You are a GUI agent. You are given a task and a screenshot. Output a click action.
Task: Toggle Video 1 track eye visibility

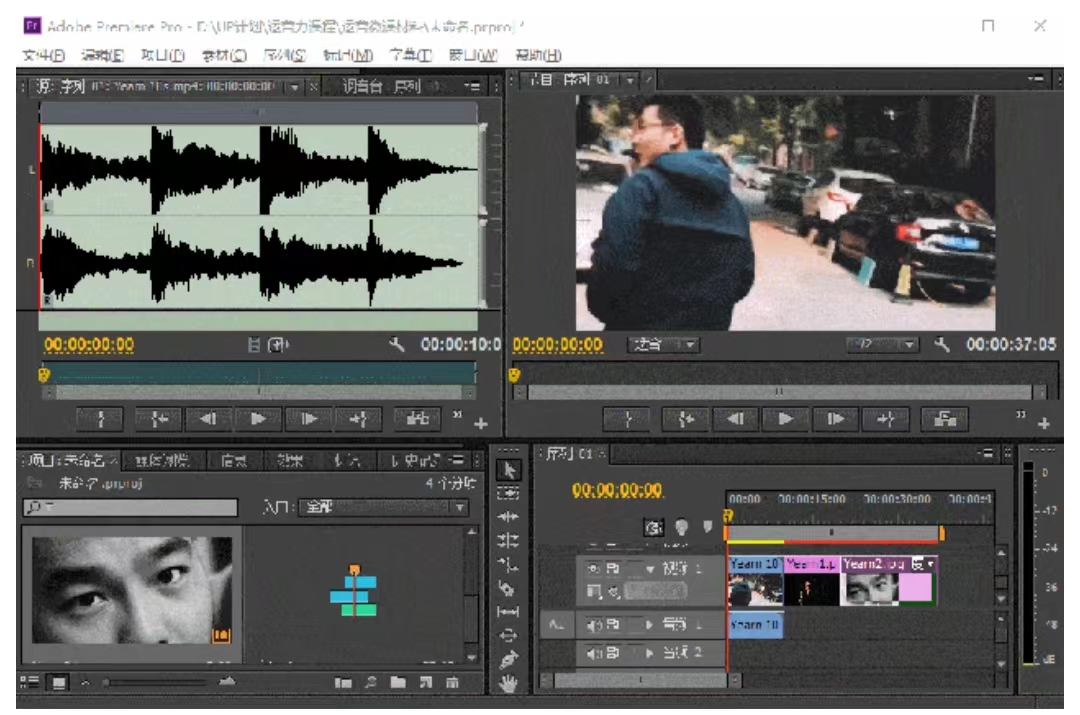593,567
